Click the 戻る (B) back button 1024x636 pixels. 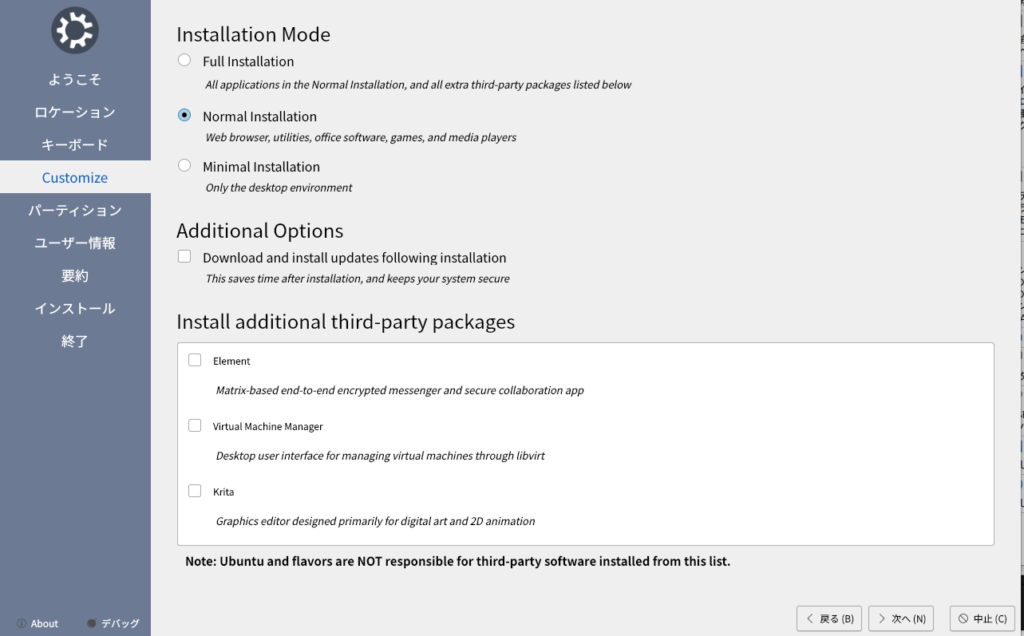(829, 619)
